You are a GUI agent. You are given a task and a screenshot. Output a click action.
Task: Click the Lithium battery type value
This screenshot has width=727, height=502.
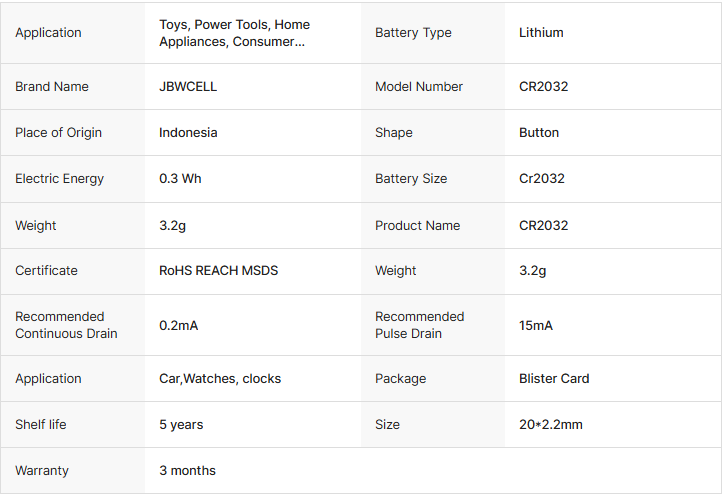(x=541, y=33)
